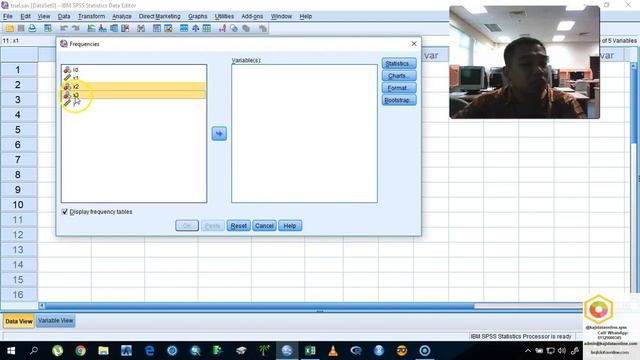Open the Format options button
Image resolution: width=640 pixels, height=360 pixels.
[399, 88]
